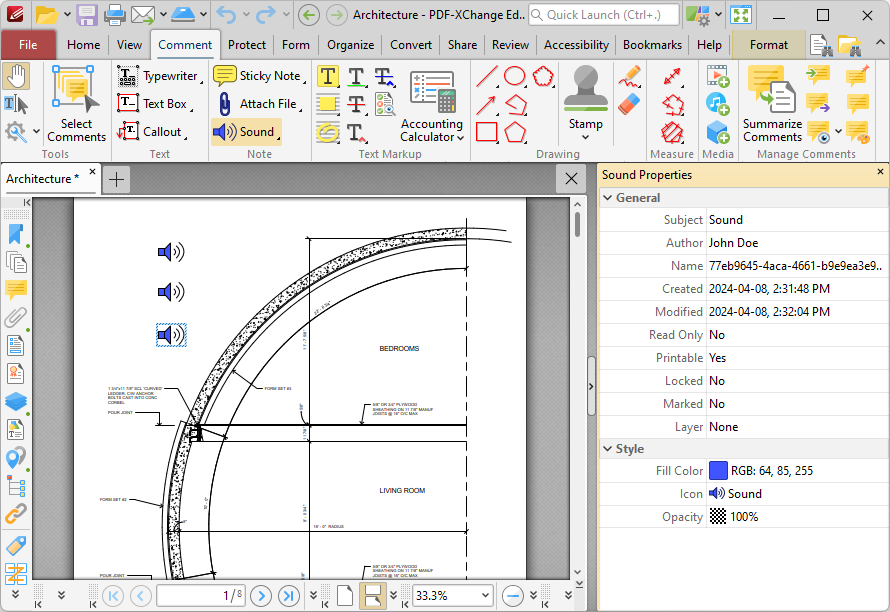The image size is (890, 612).
Task: Select the Arrow drawing tool
Action: coord(486,104)
